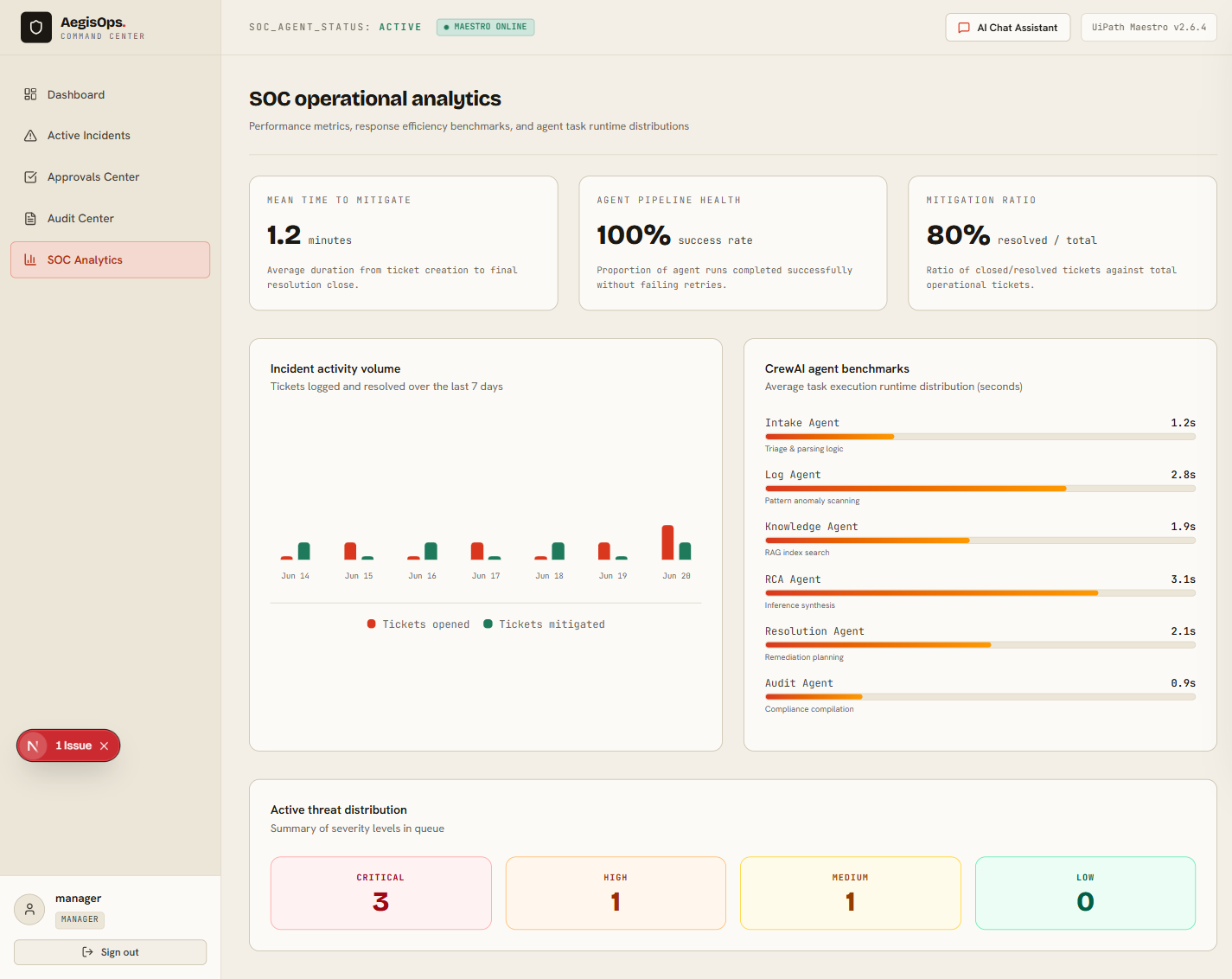Click the Audit Center document icon
This screenshot has width=1232, height=979.
pos(30,219)
